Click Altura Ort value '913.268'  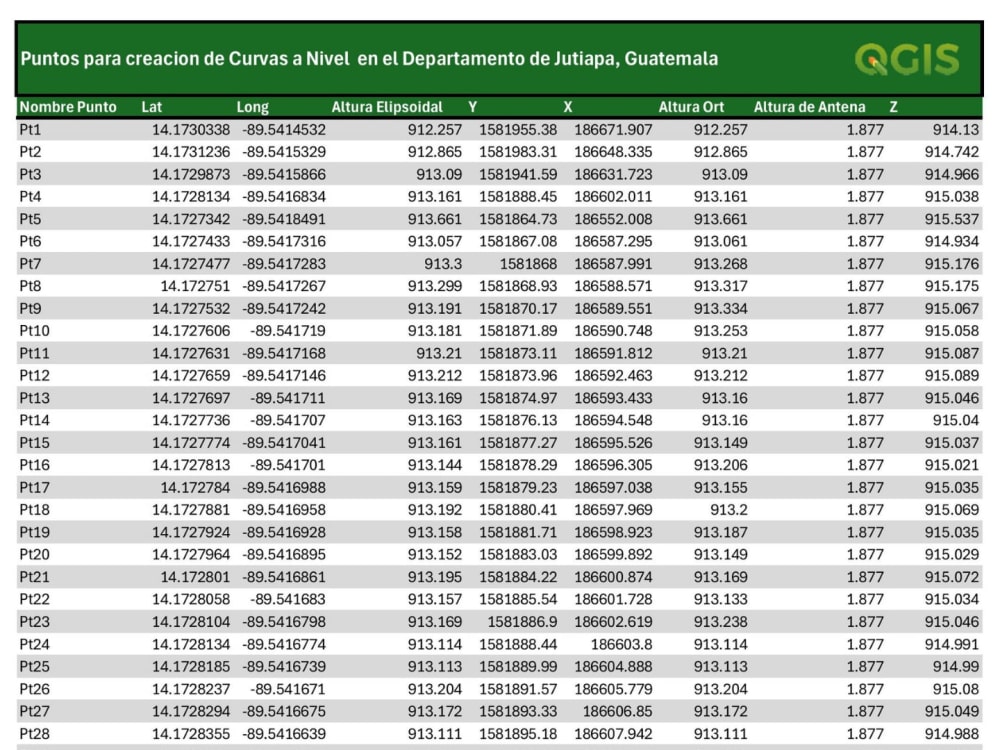coord(720,263)
